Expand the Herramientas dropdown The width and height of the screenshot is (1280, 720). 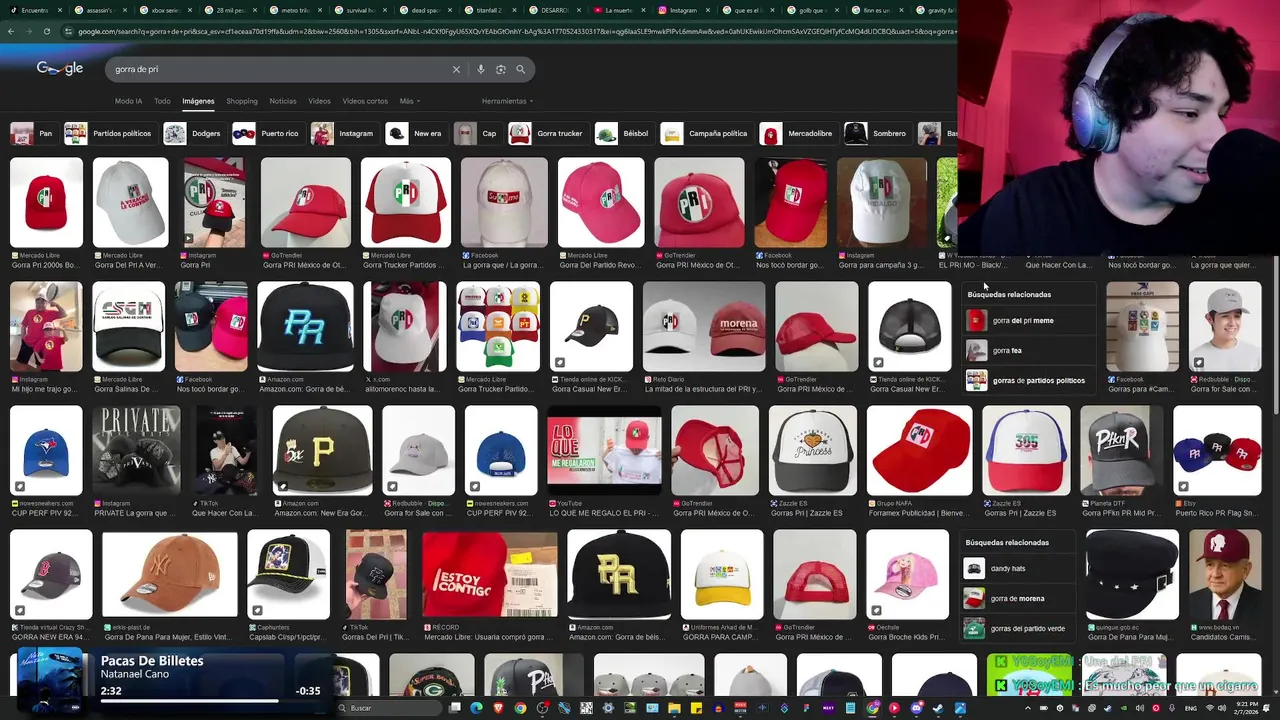[507, 101]
